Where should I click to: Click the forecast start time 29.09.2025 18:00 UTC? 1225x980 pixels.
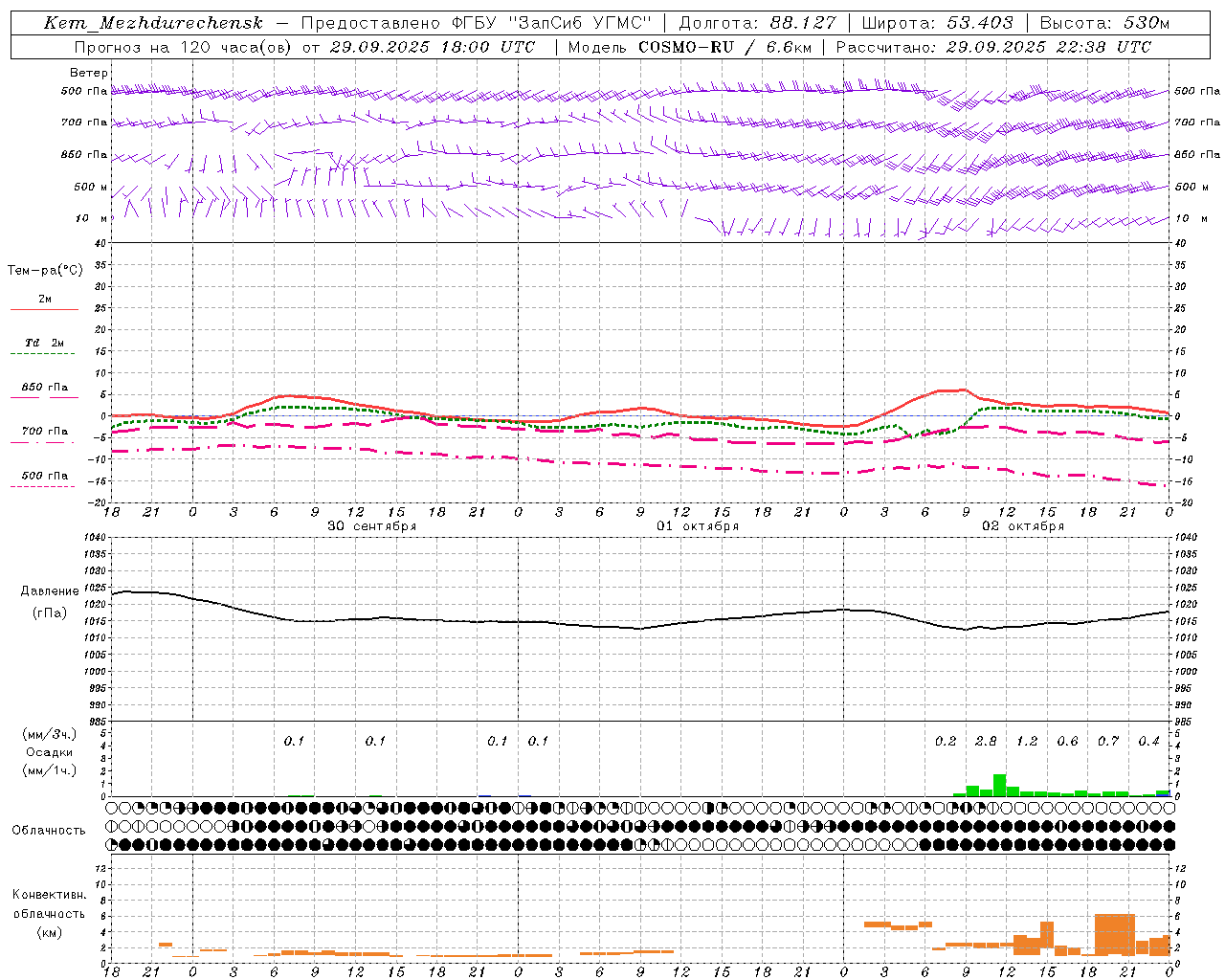433,47
